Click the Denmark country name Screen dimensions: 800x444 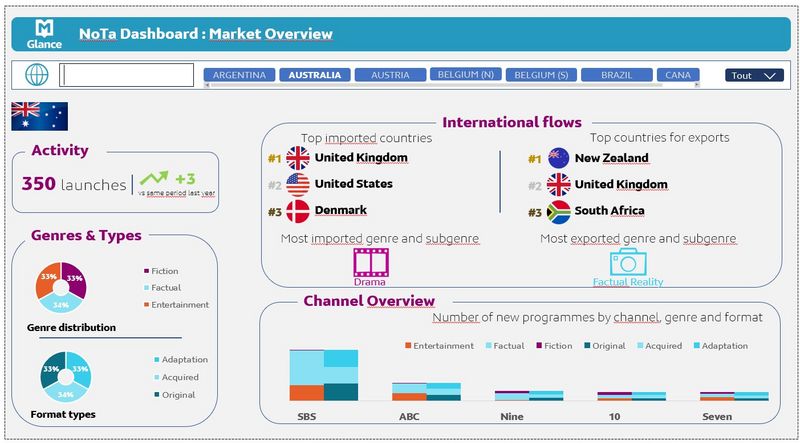[x=341, y=210]
